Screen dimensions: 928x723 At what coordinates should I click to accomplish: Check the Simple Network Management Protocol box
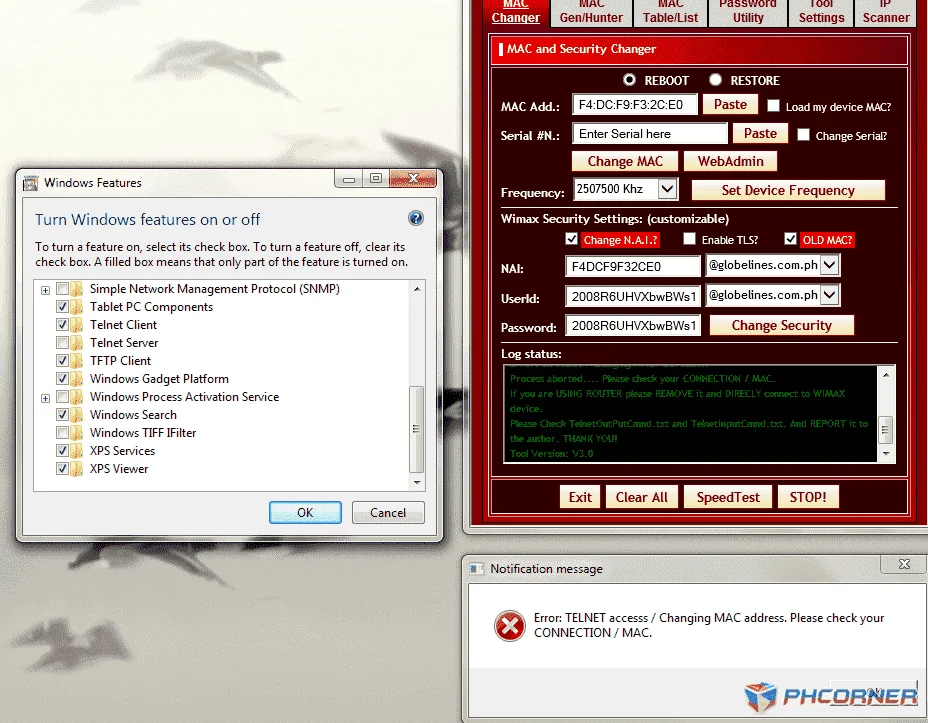pyautogui.click(x=62, y=289)
